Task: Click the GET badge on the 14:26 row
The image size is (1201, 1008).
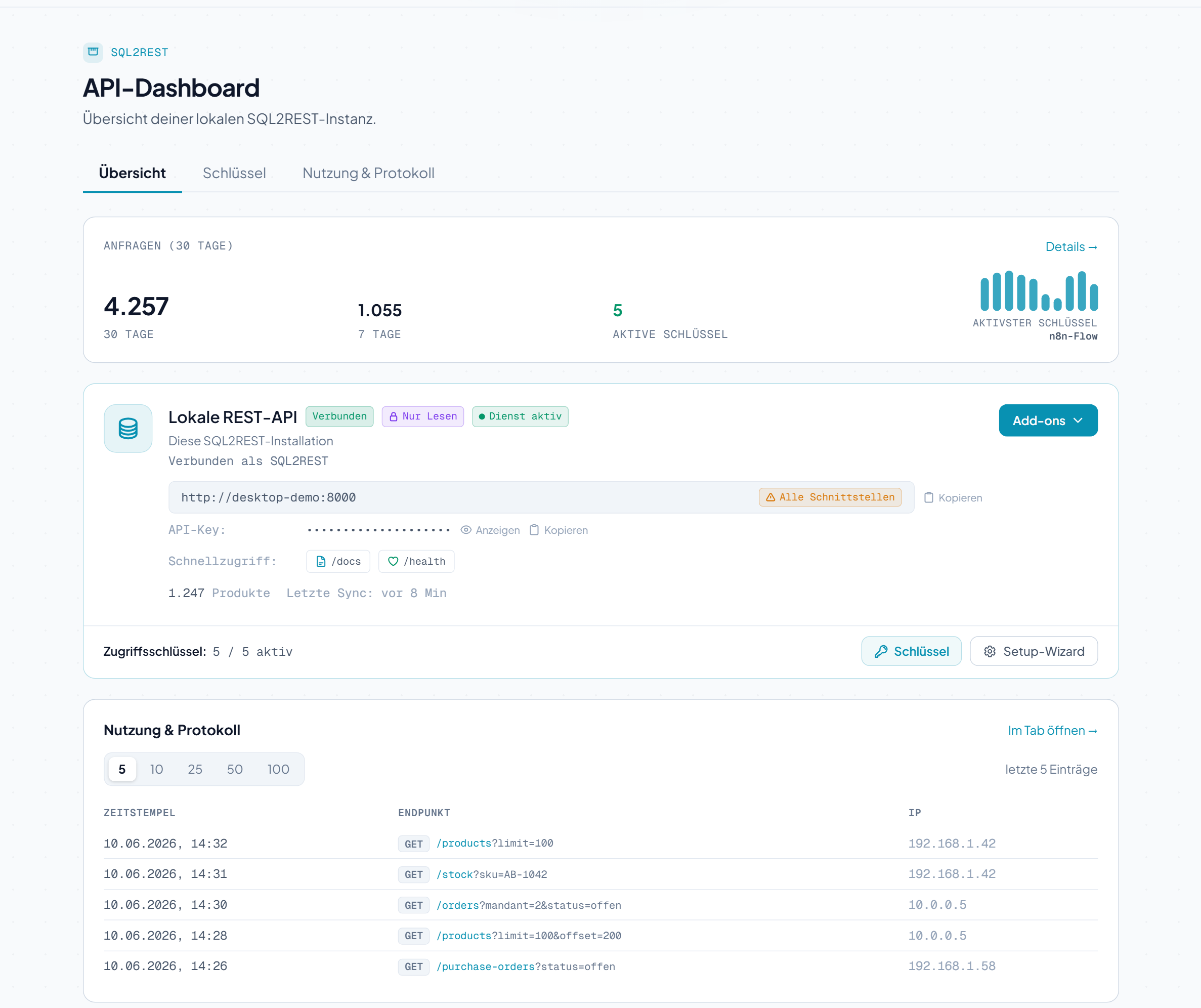Action: pyautogui.click(x=413, y=968)
